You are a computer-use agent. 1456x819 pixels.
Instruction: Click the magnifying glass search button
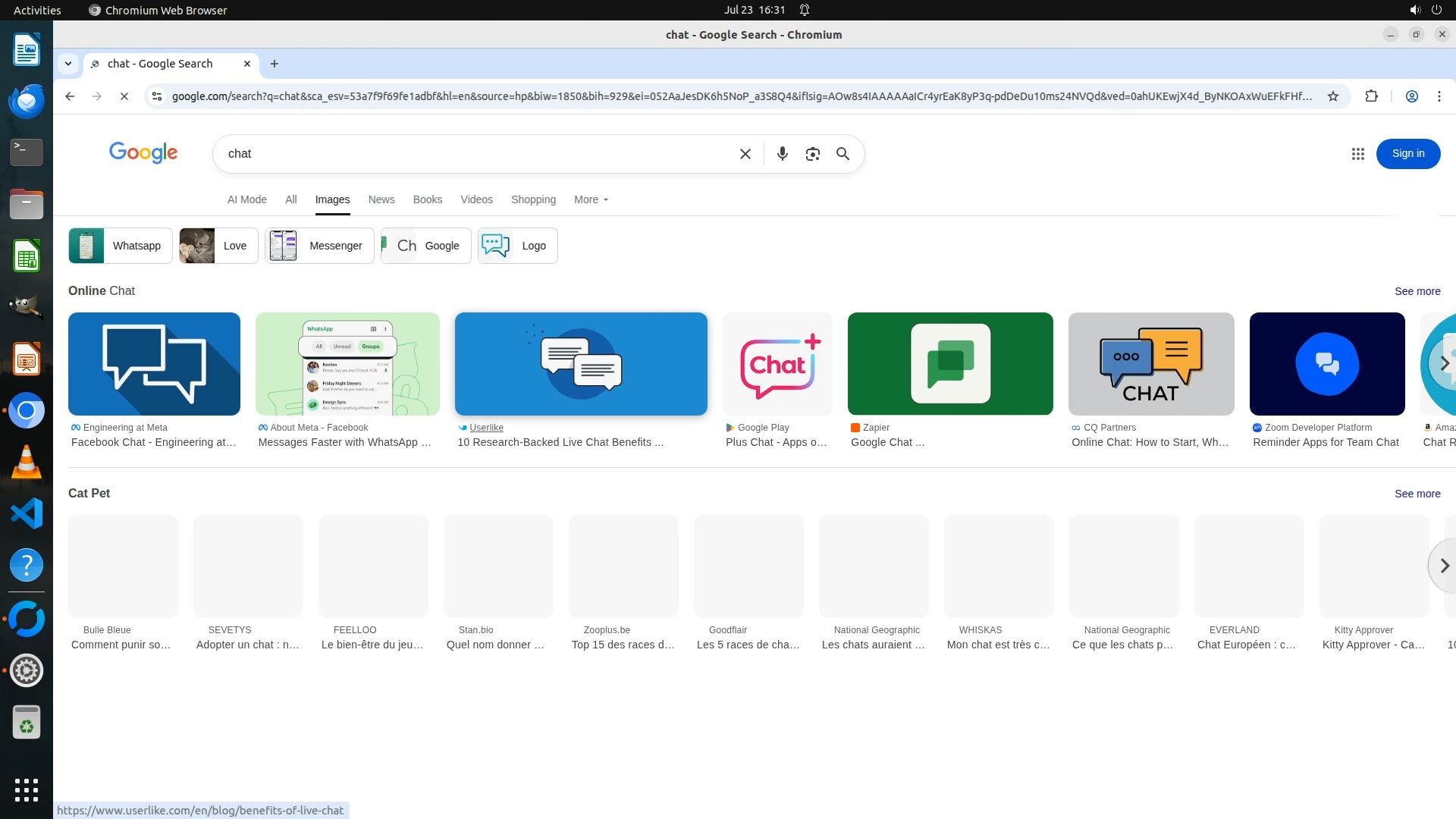pyautogui.click(x=843, y=154)
